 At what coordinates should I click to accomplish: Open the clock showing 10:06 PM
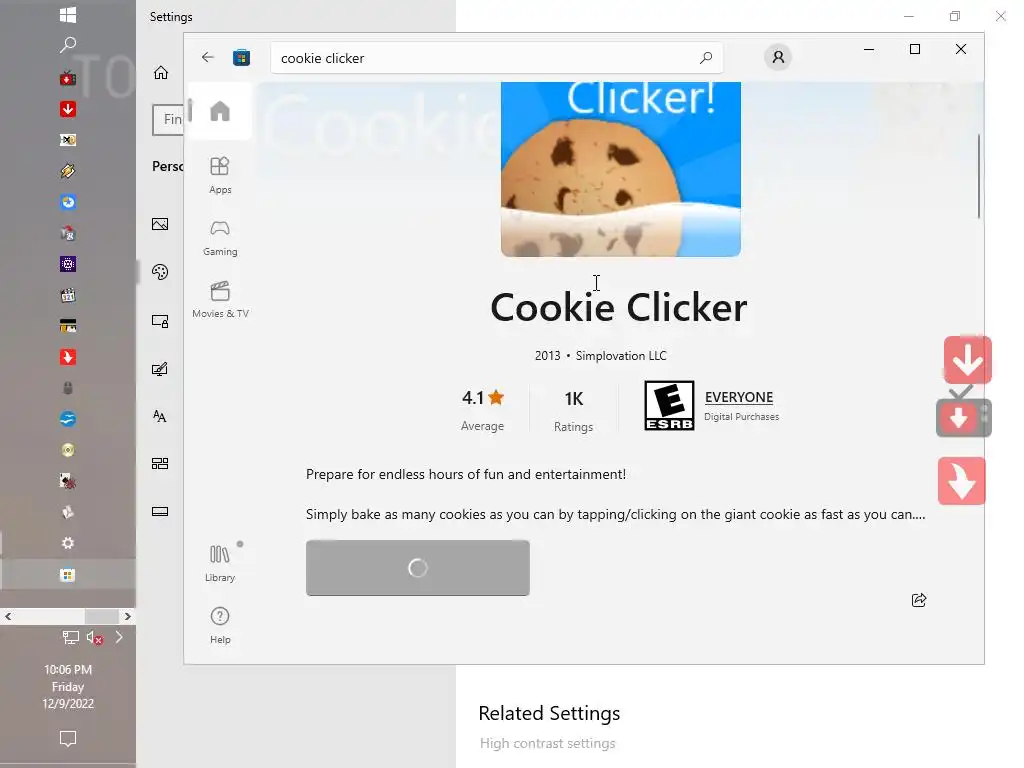[x=68, y=686]
